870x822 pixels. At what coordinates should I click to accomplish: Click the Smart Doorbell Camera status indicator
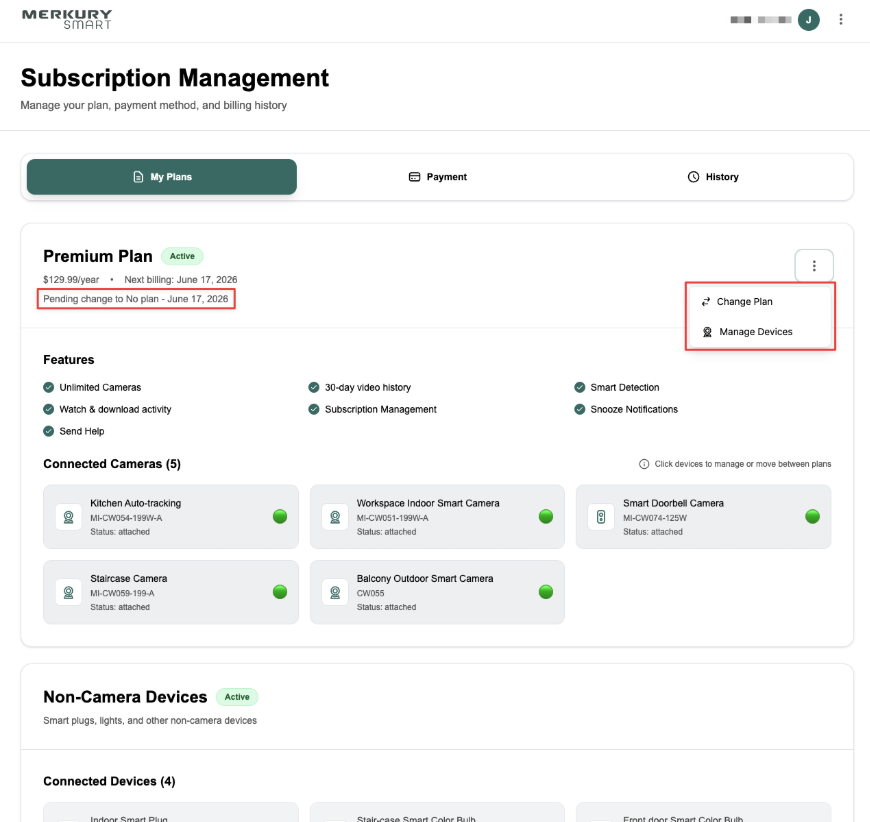pyautogui.click(x=812, y=517)
